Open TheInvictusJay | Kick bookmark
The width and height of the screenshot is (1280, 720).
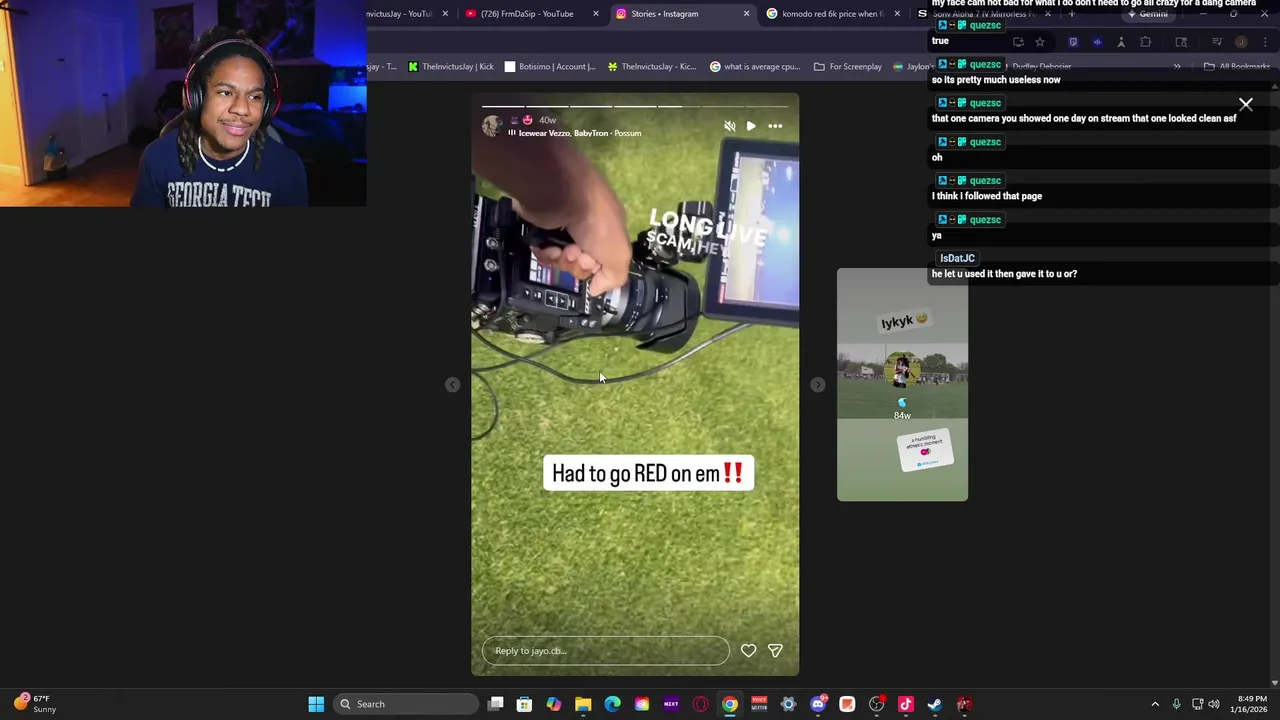(x=451, y=67)
